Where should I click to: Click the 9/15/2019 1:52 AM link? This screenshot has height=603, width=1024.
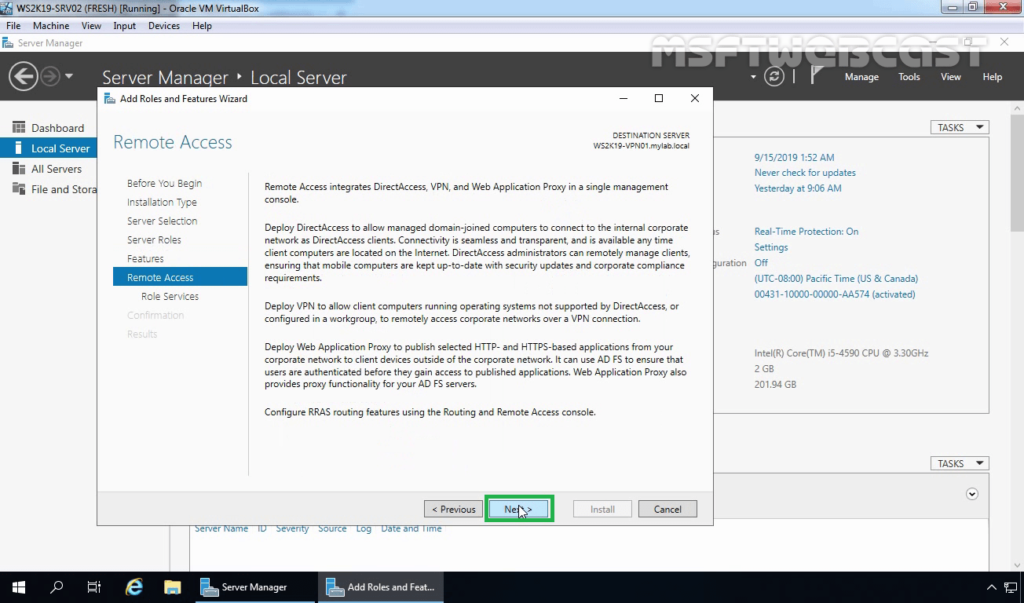793,157
